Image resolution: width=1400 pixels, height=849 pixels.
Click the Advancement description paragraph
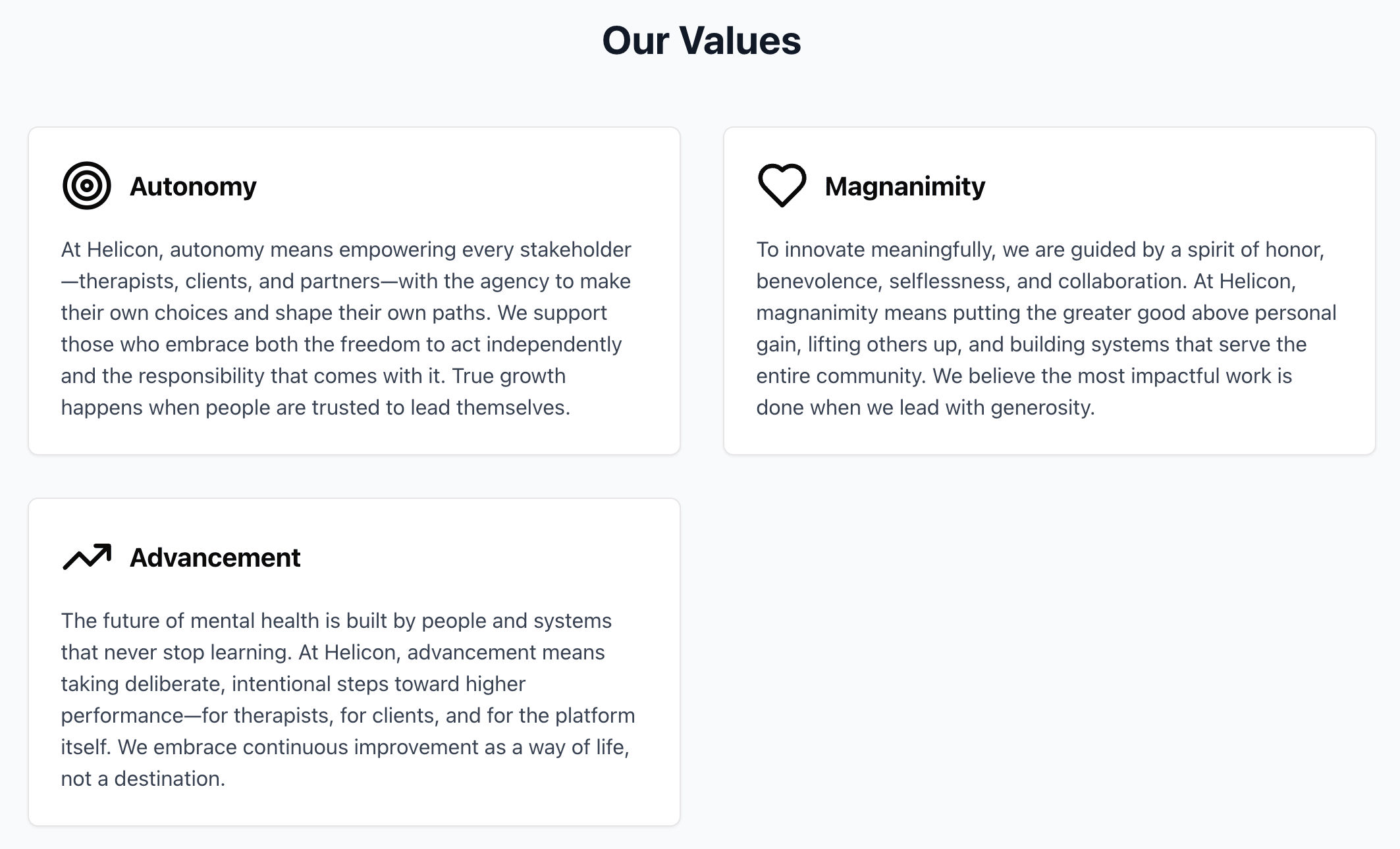point(348,700)
